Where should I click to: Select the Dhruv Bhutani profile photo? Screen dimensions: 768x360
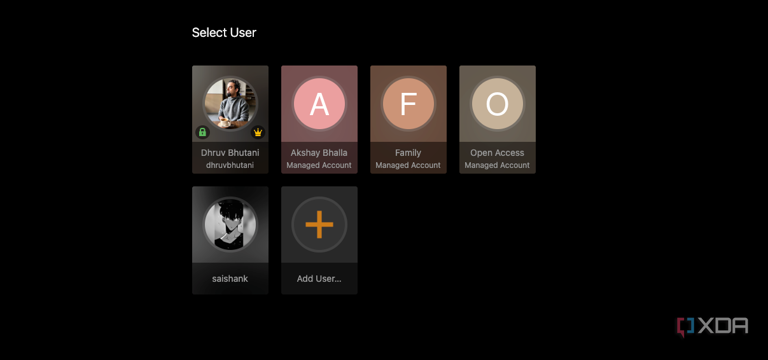pyautogui.click(x=230, y=104)
